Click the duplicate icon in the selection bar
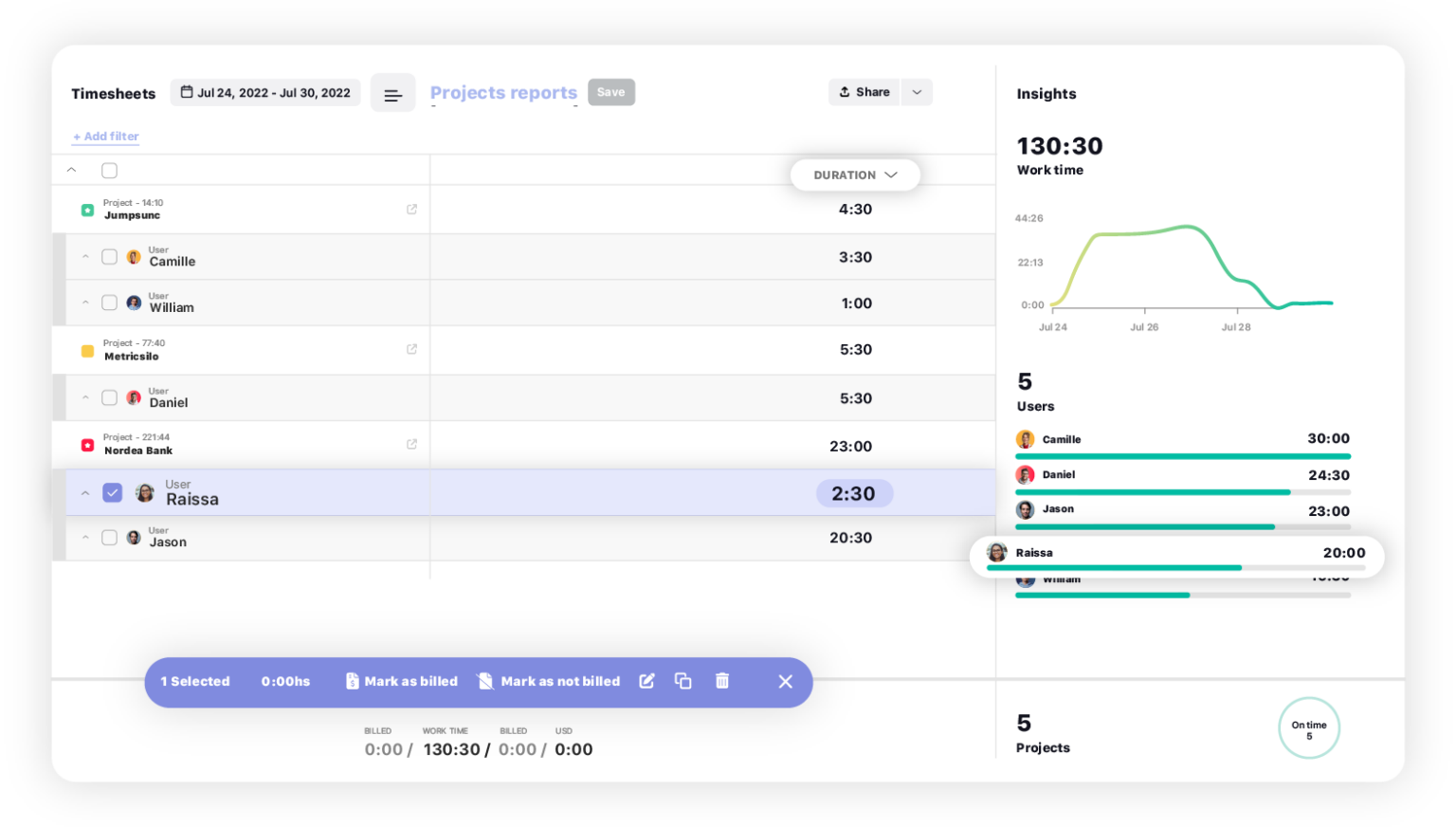The height and width of the screenshot is (827, 1456). pos(683,681)
